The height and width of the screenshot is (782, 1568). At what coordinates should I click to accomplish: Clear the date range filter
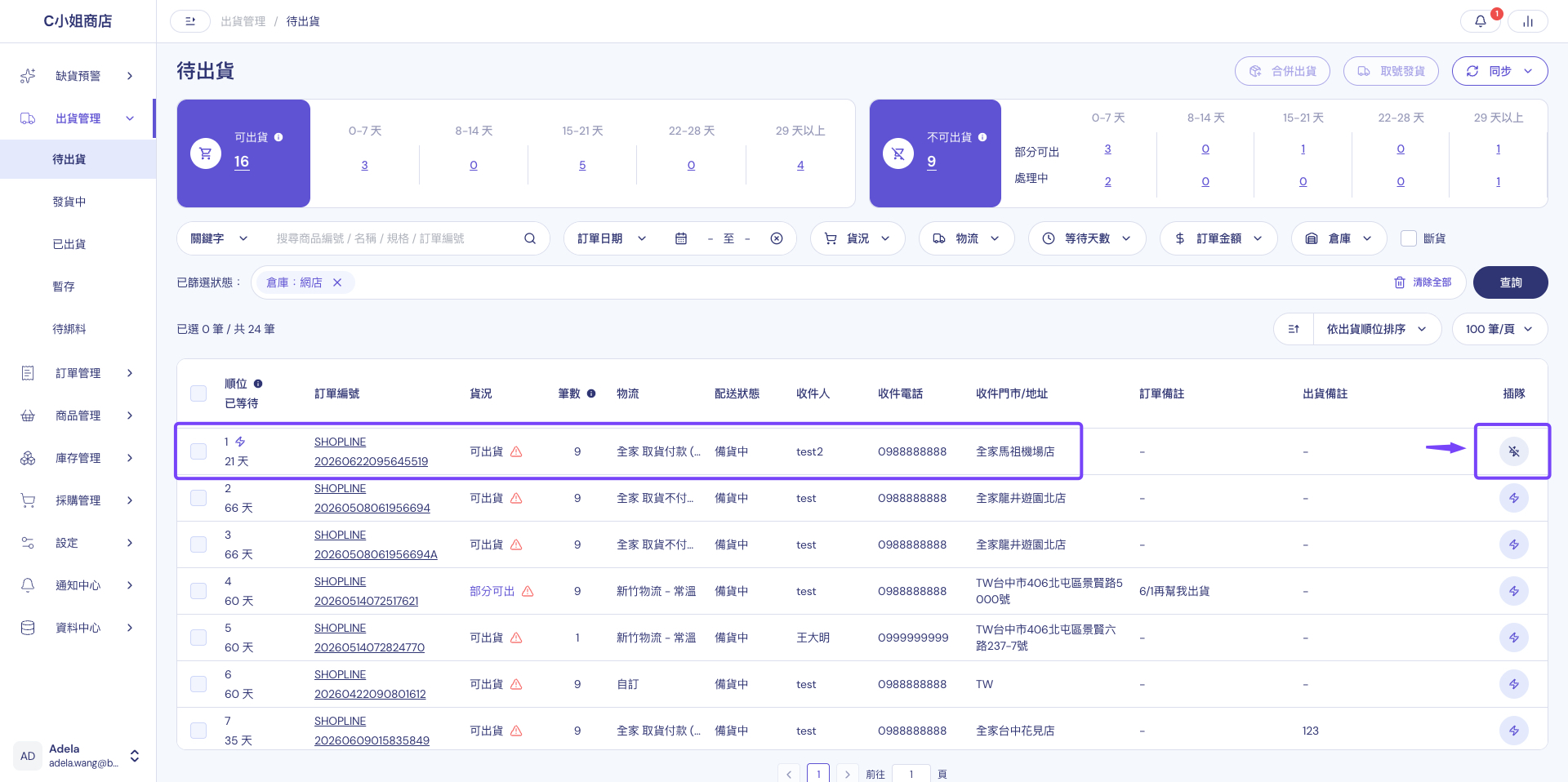(x=777, y=238)
